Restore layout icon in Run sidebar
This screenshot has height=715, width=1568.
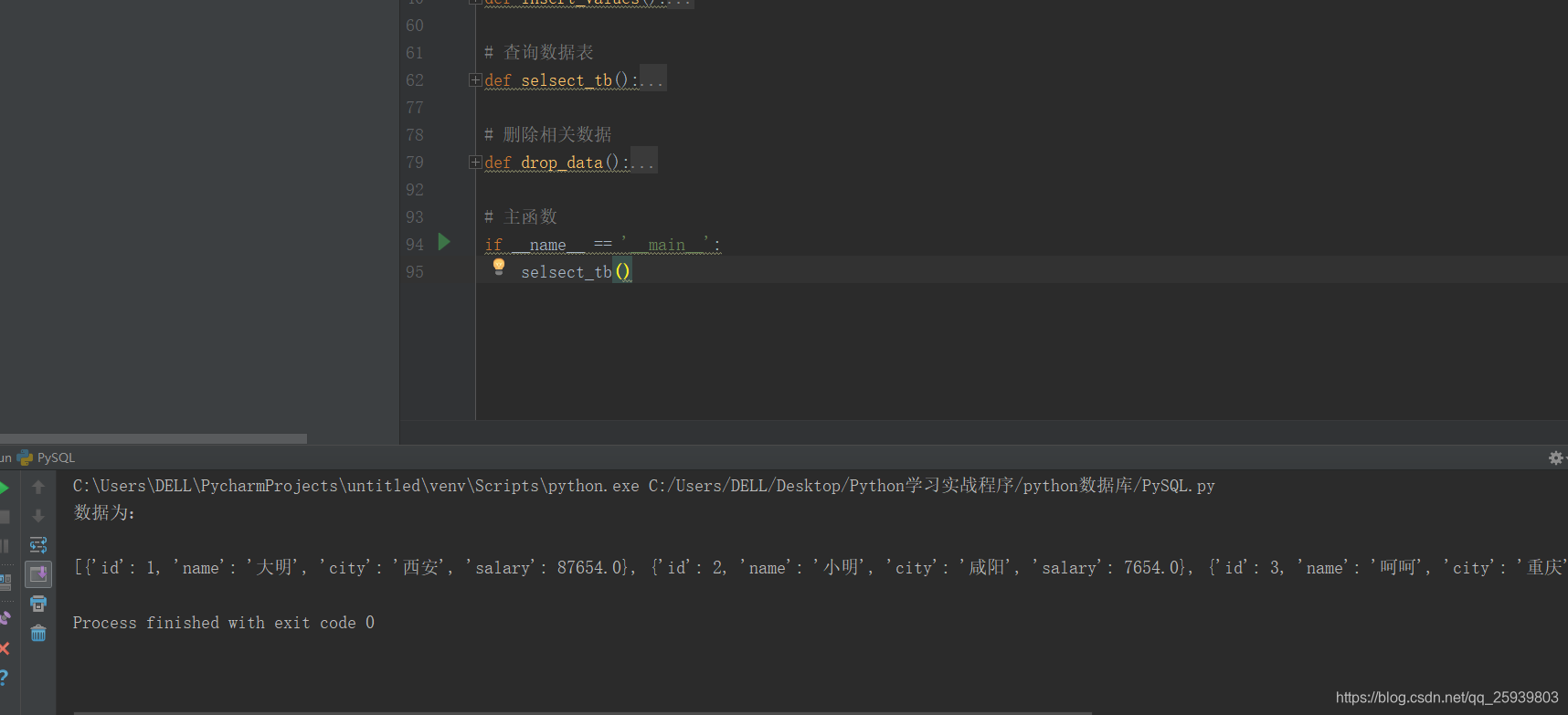[x=5, y=581]
